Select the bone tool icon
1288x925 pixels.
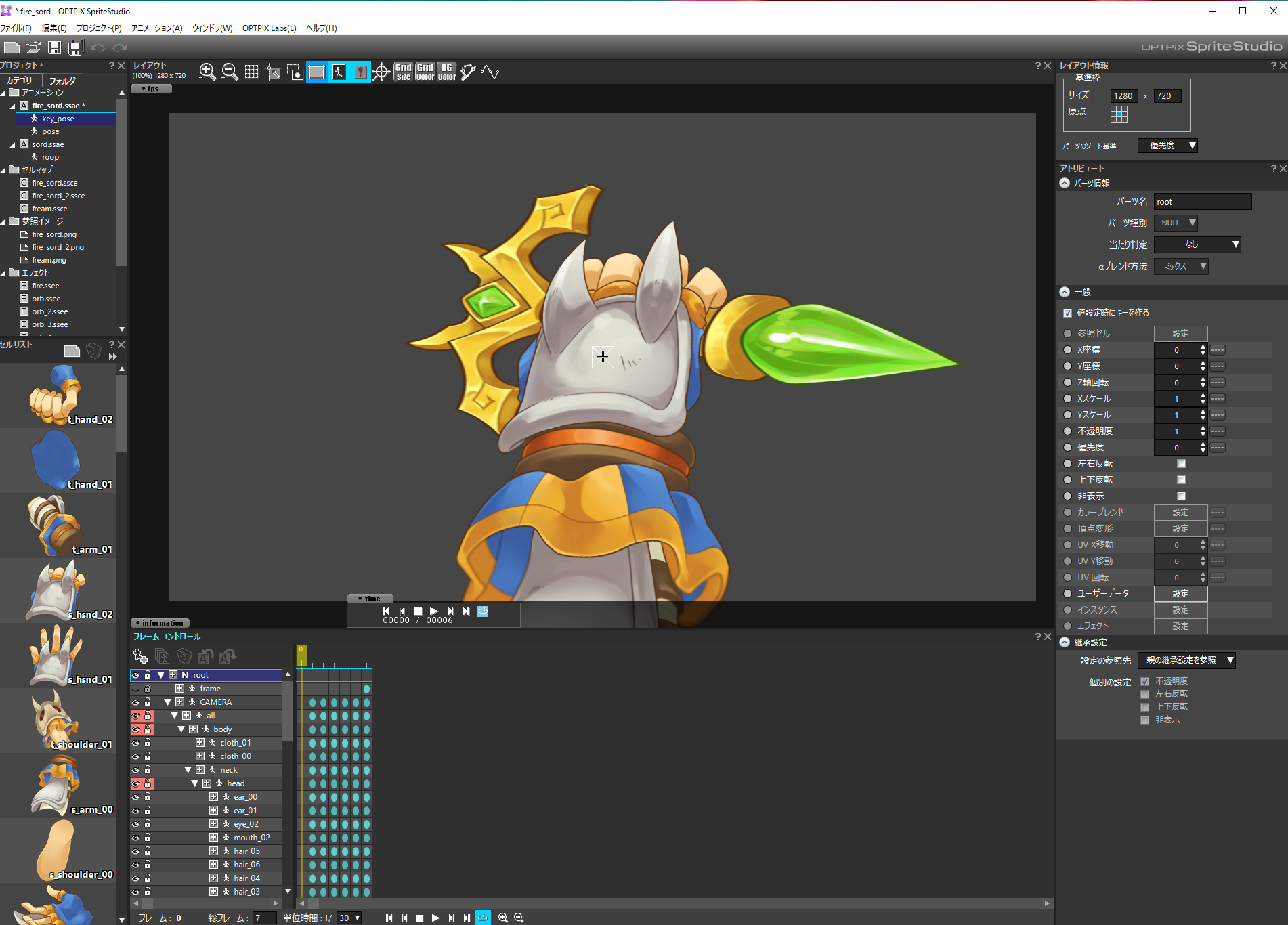[469, 72]
